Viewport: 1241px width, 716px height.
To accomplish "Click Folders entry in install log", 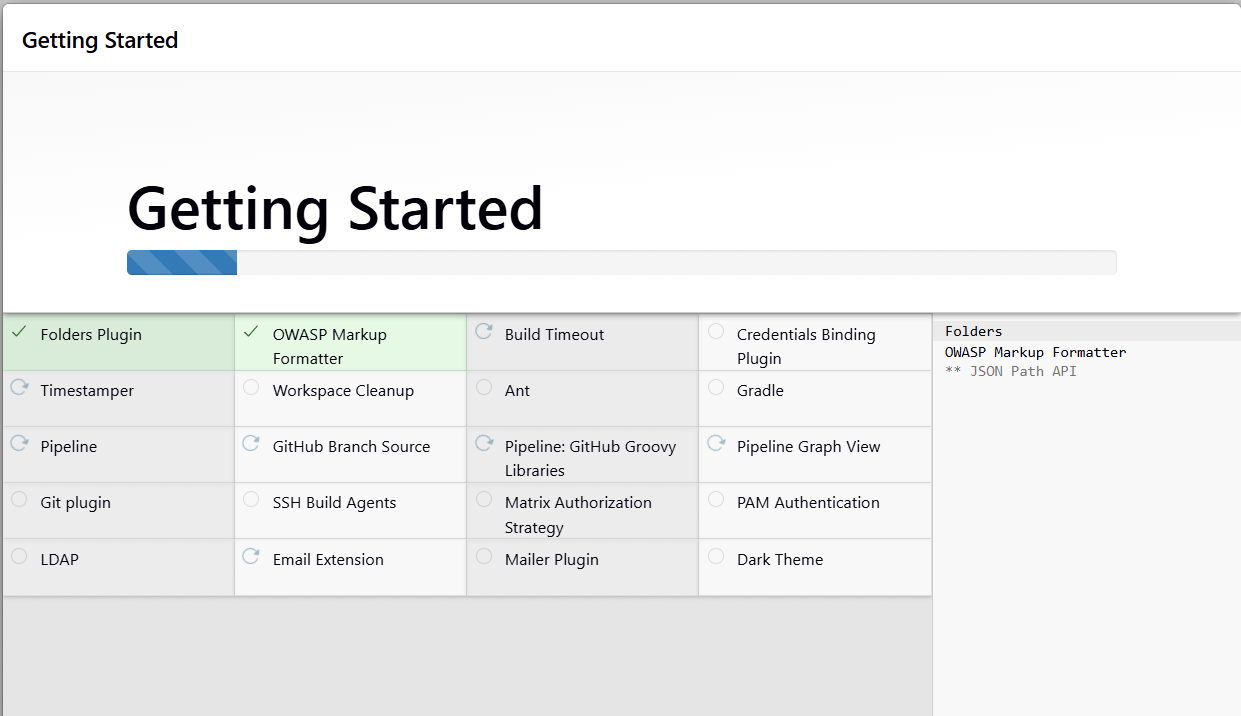I will pyautogui.click(x=973, y=331).
